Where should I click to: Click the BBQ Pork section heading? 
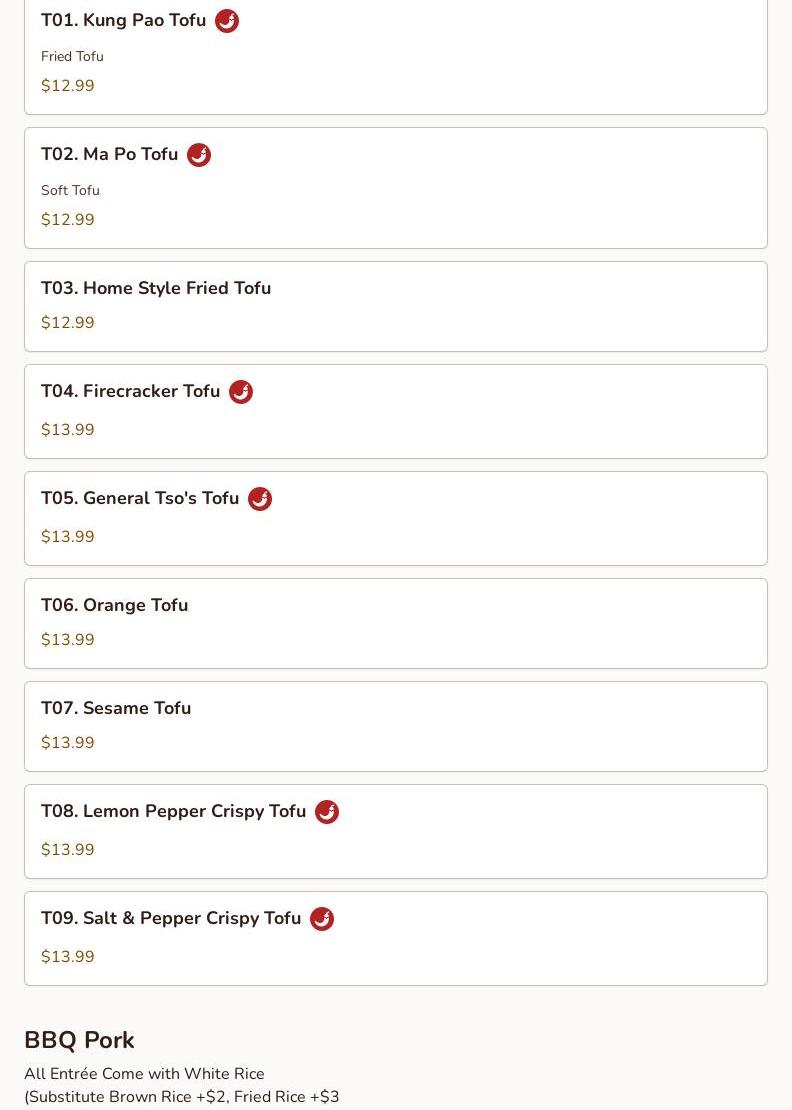79,1040
